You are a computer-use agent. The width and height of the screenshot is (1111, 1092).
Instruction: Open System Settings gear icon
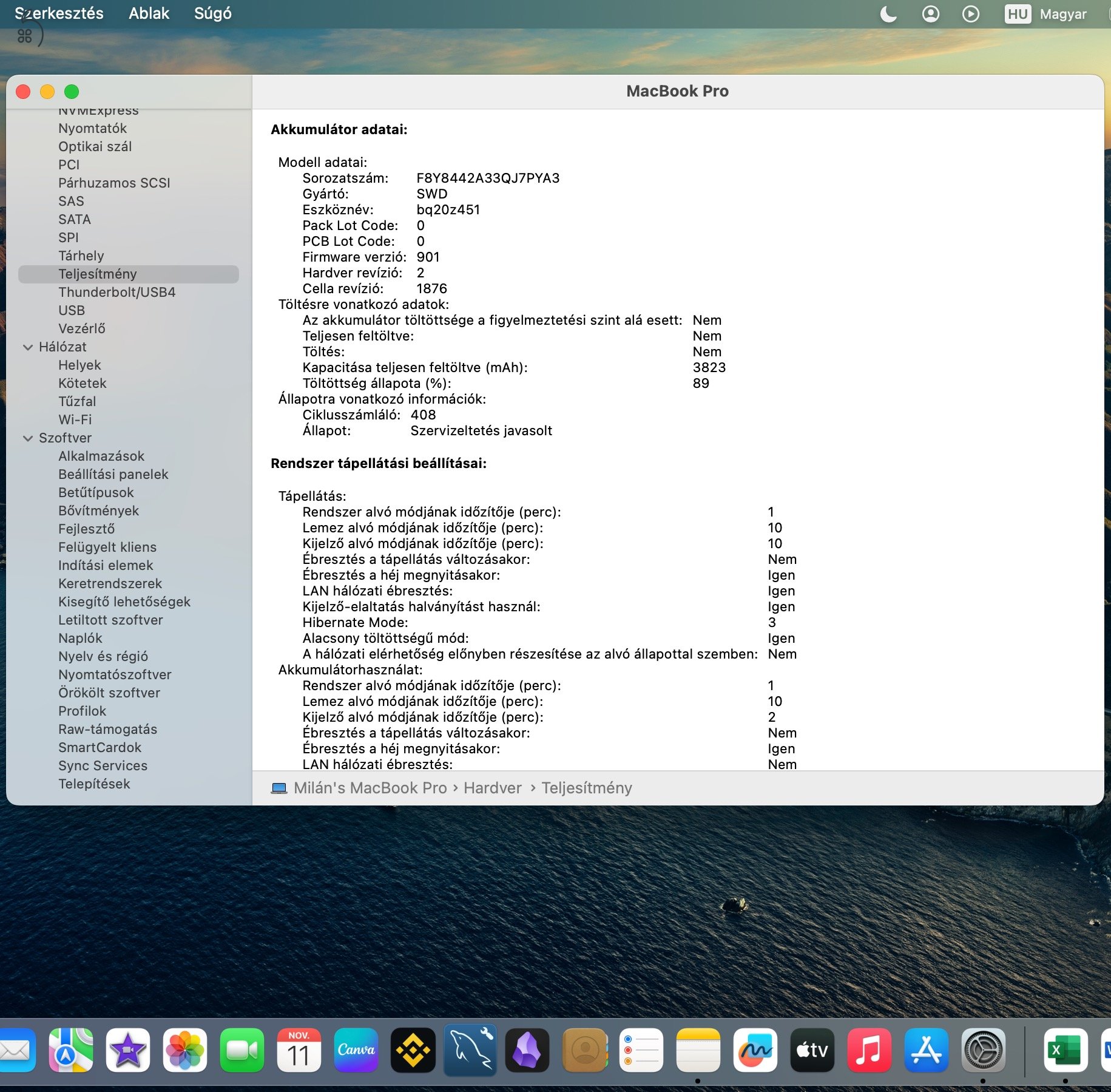coord(984,1050)
